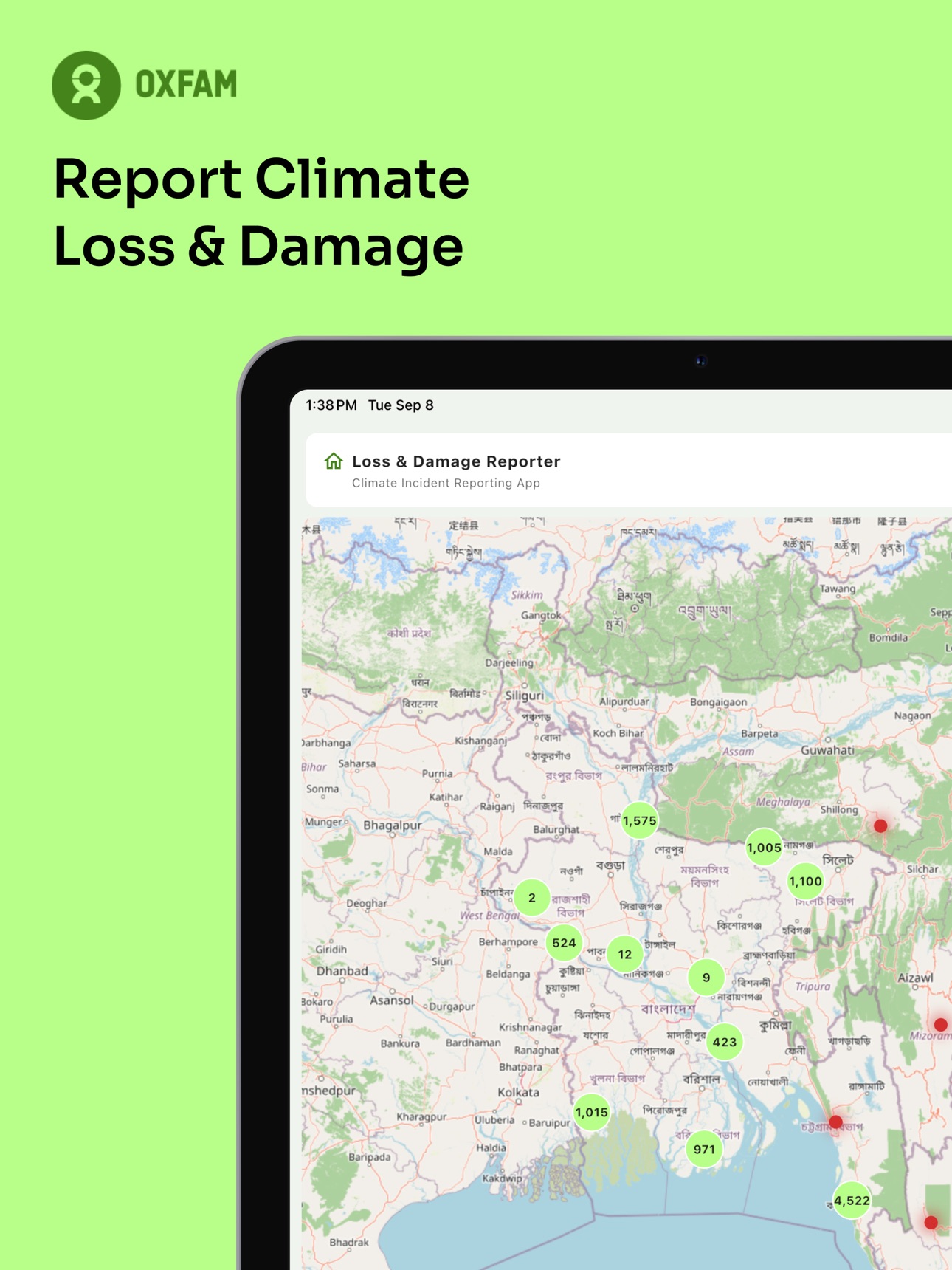Screen dimensions: 952x1270
Task: Open the 971 incident cluster marker
Action: pyautogui.click(x=704, y=1149)
